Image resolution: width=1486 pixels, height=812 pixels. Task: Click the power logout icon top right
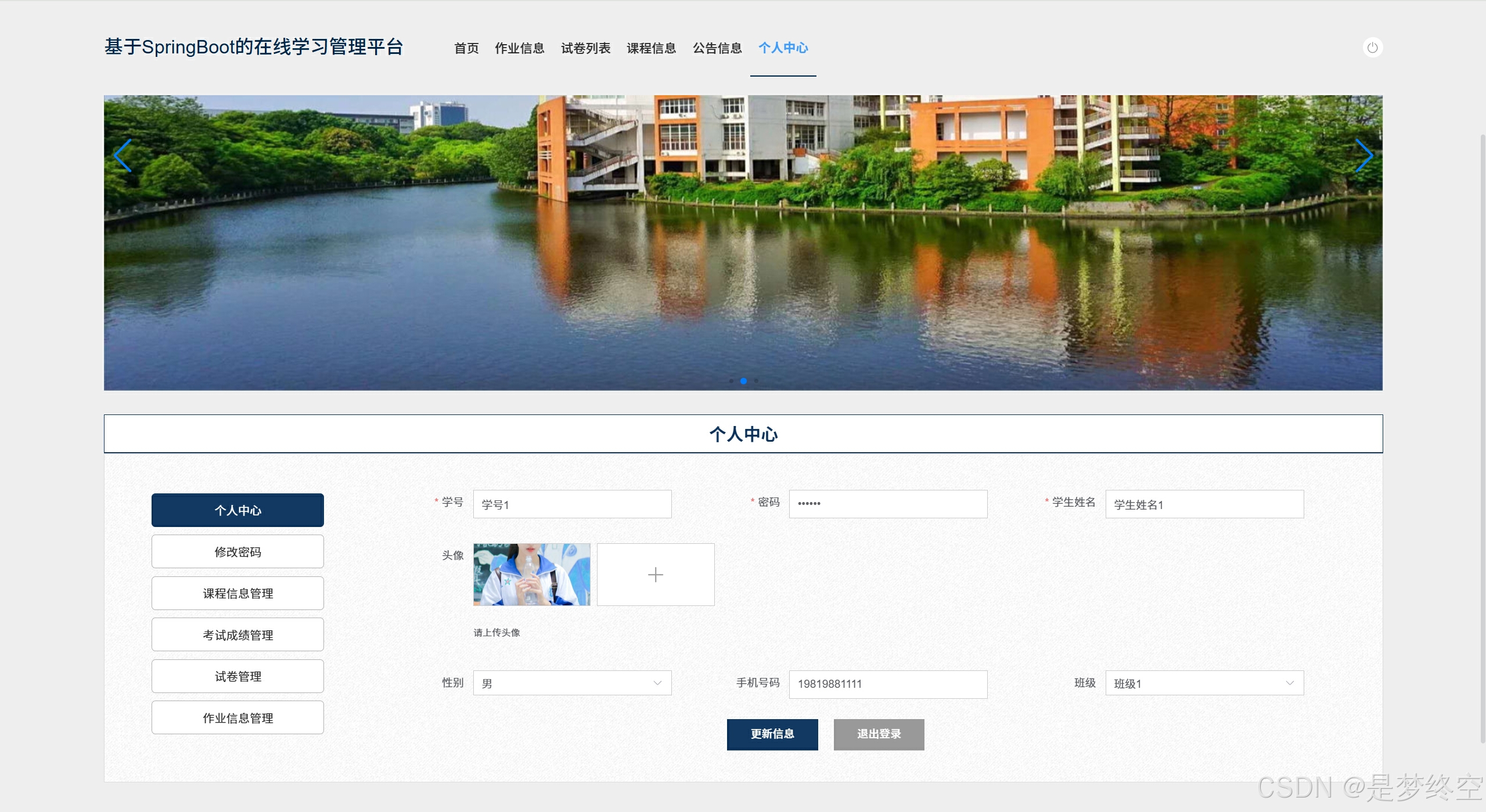click(1372, 48)
